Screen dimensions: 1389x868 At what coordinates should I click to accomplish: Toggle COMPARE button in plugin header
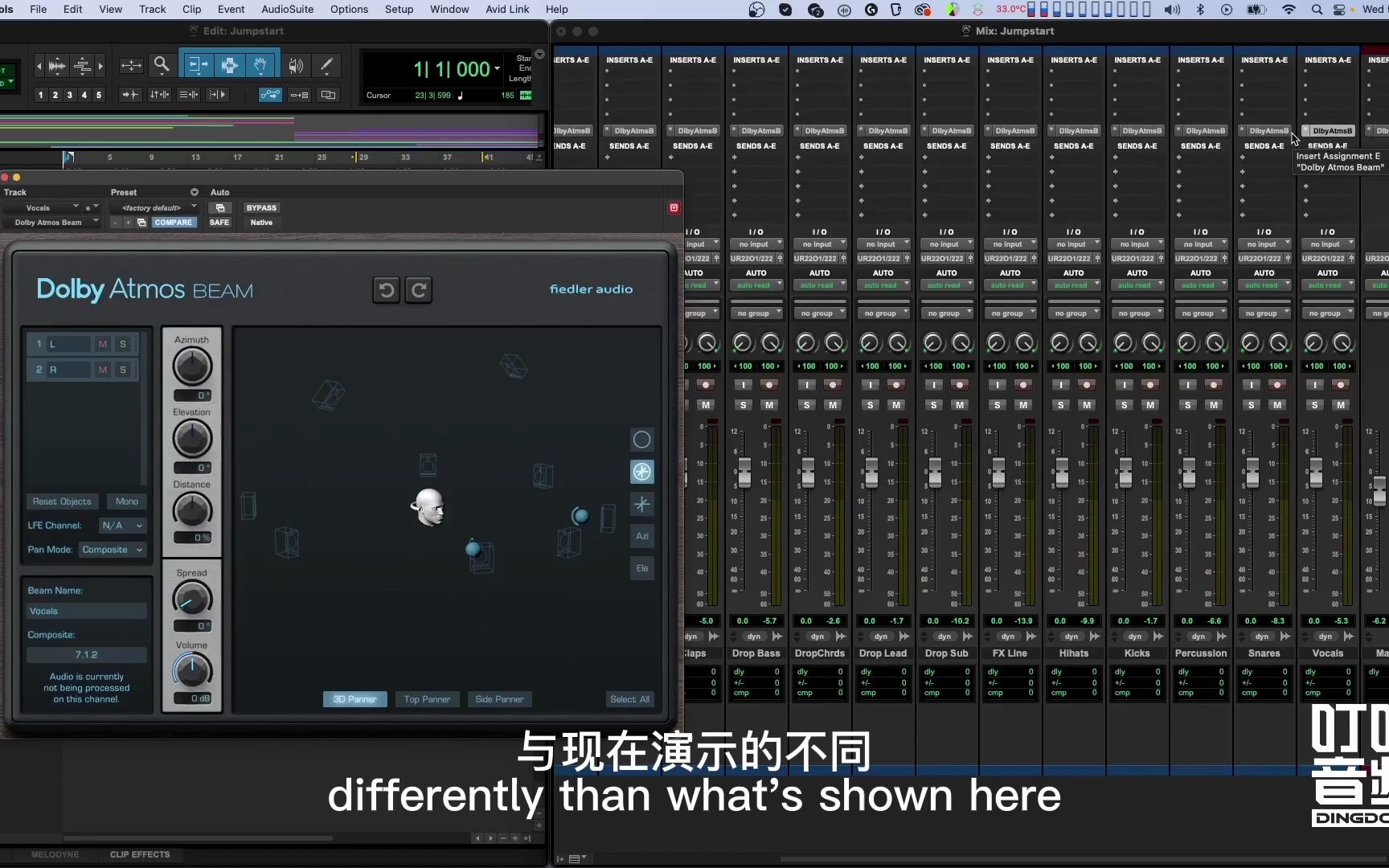(174, 223)
